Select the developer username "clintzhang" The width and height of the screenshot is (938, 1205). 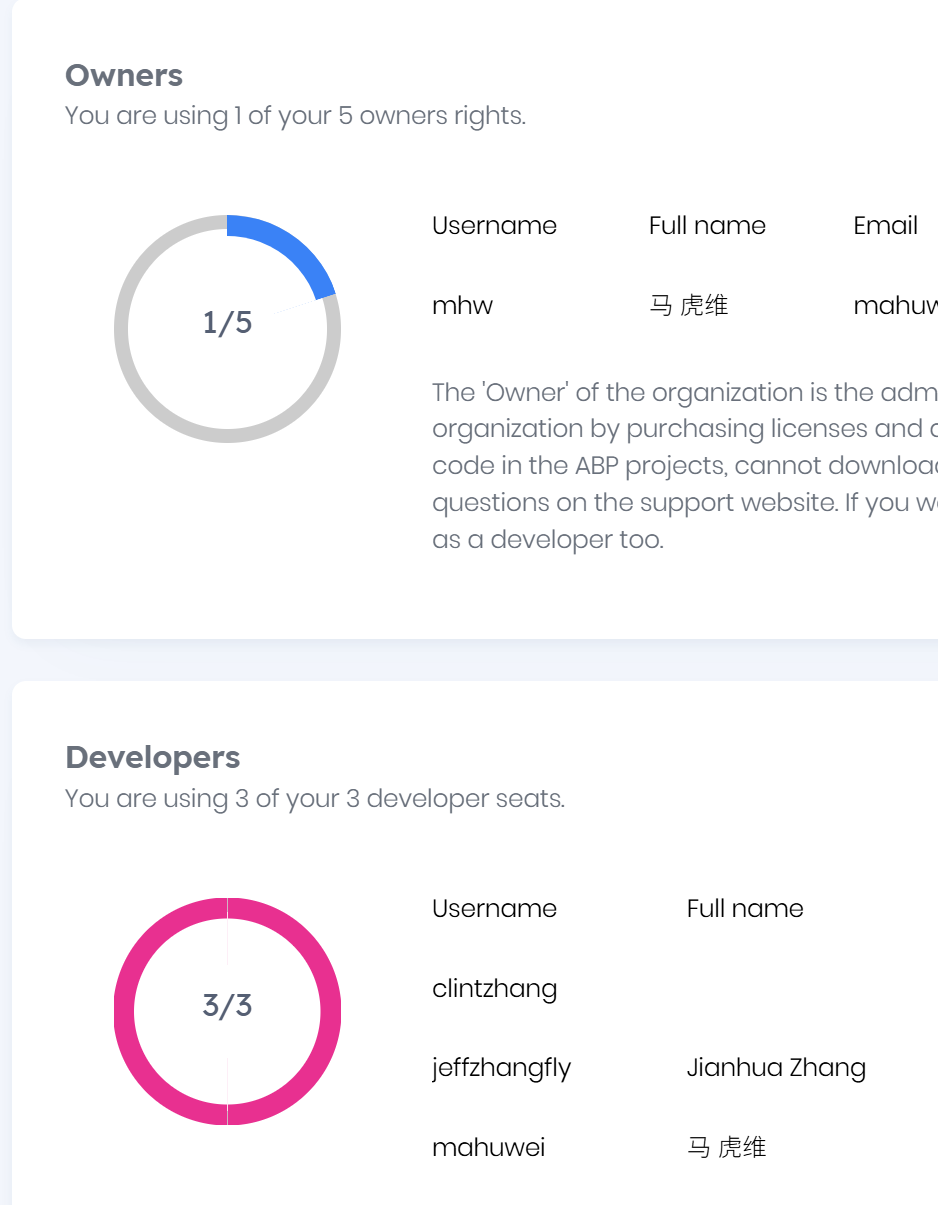[494, 989]
